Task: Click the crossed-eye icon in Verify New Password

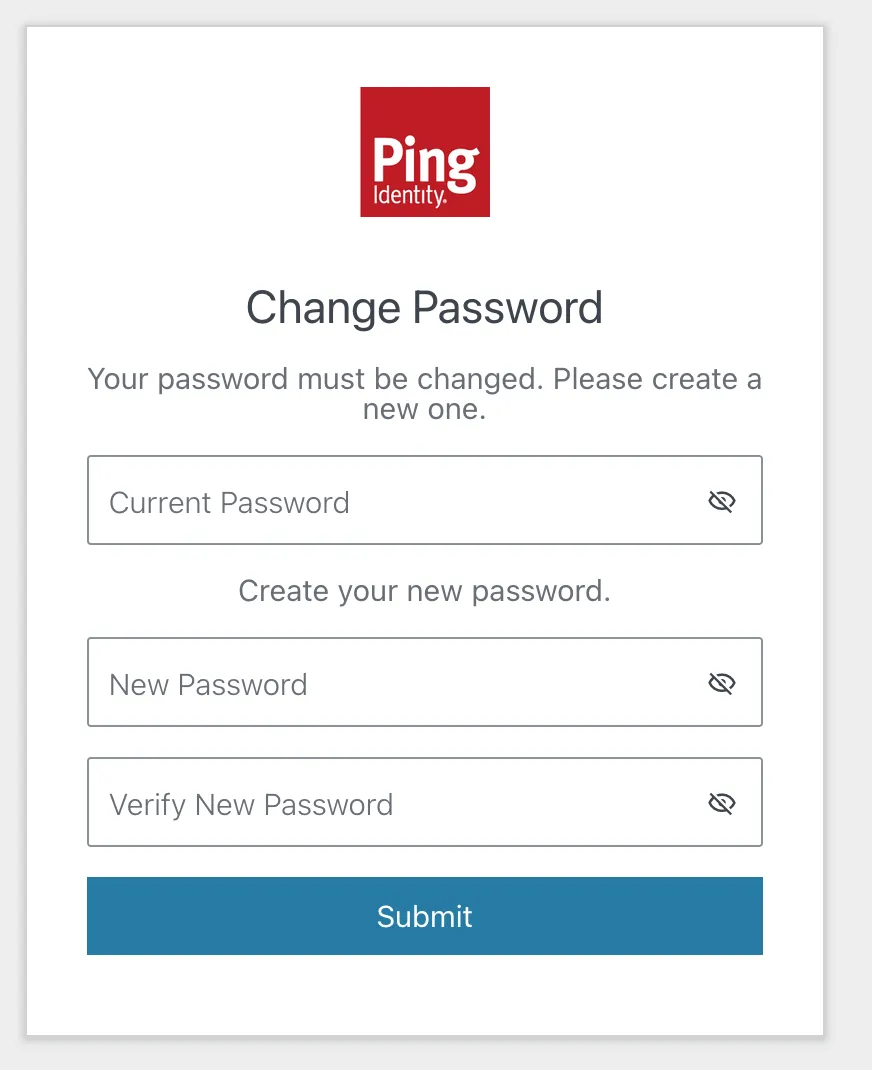Action: pyautogui.click(x=721, y=803)
